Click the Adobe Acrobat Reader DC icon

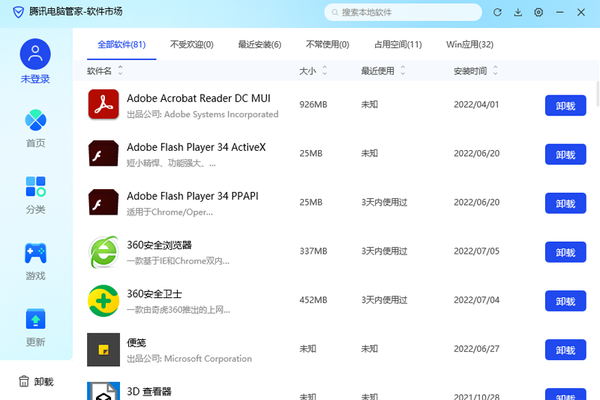pyautogui.click(x=103, y=104)
